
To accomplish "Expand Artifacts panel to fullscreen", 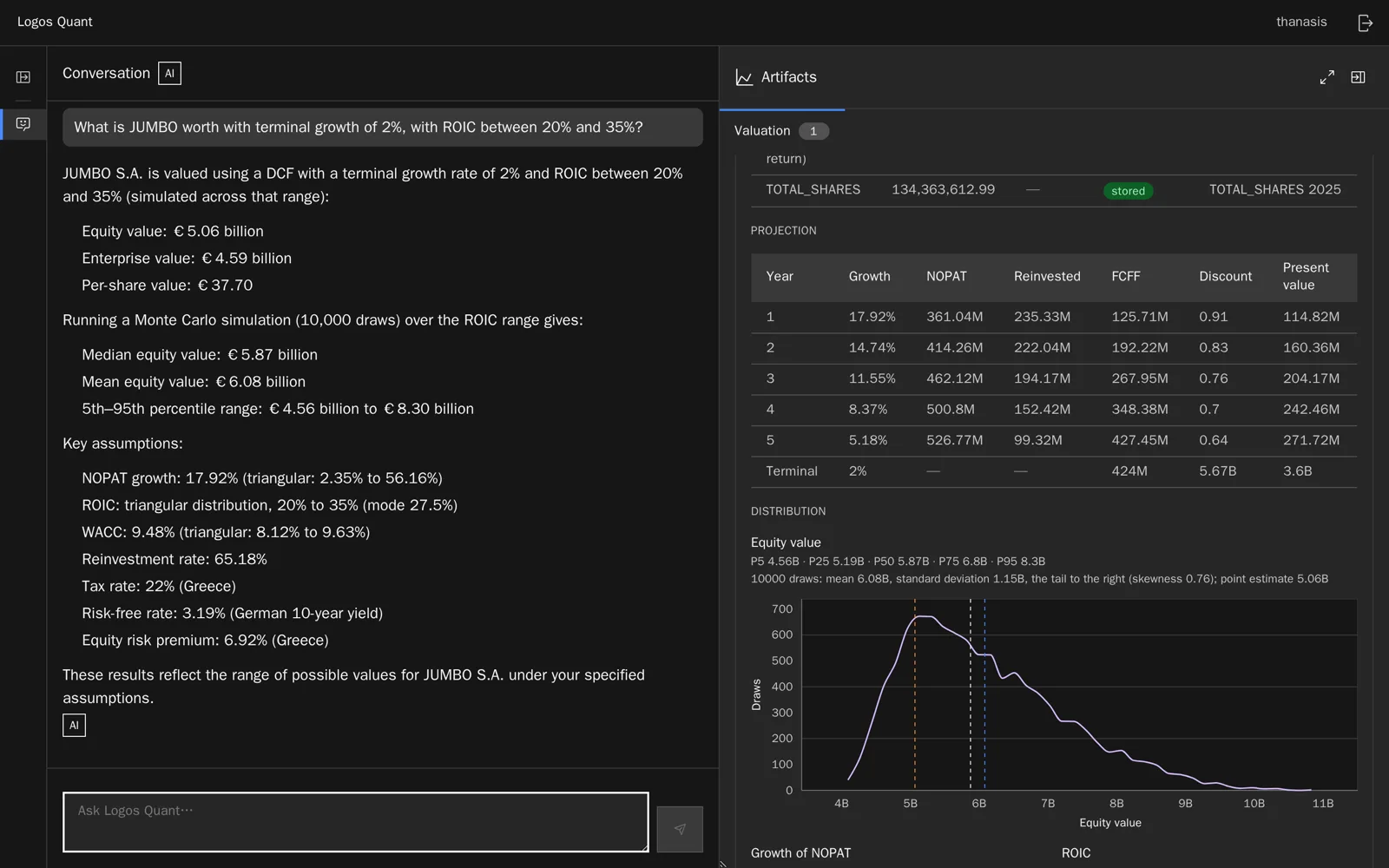I will point(1327,77).
